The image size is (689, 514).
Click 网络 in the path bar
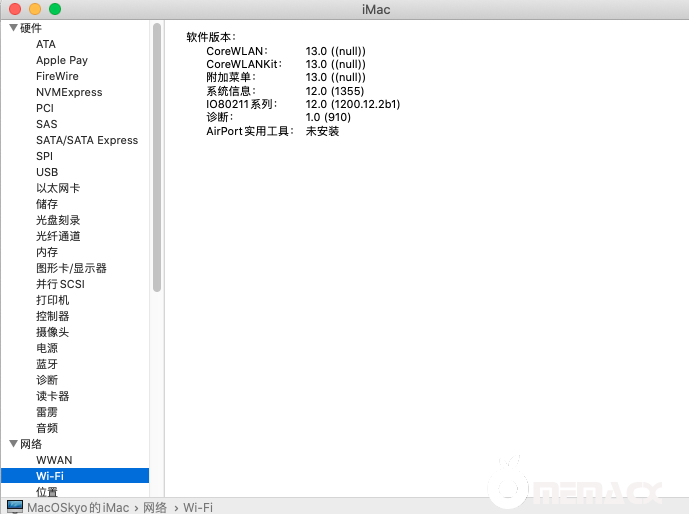tap(155, 507)
